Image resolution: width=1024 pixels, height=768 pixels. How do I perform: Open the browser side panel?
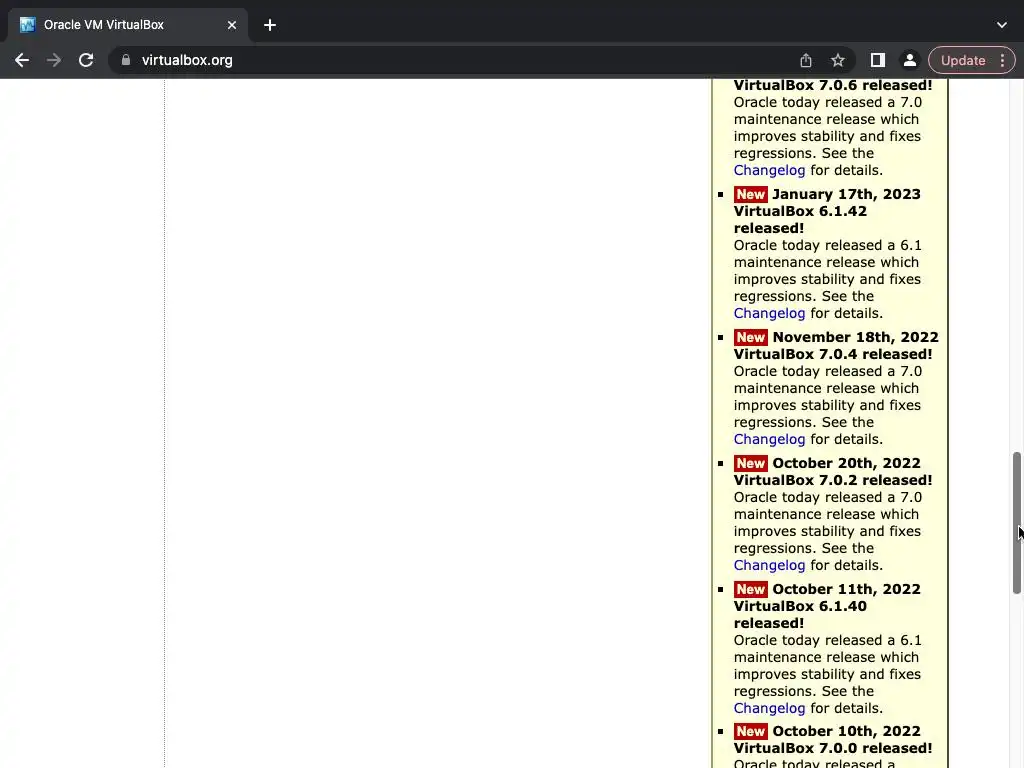coord(878,60)
